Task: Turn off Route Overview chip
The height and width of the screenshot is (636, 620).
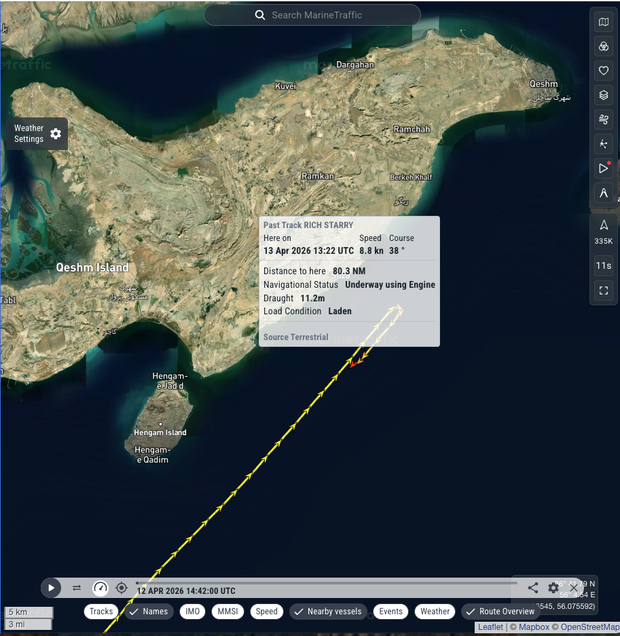Action: (499, 611)
